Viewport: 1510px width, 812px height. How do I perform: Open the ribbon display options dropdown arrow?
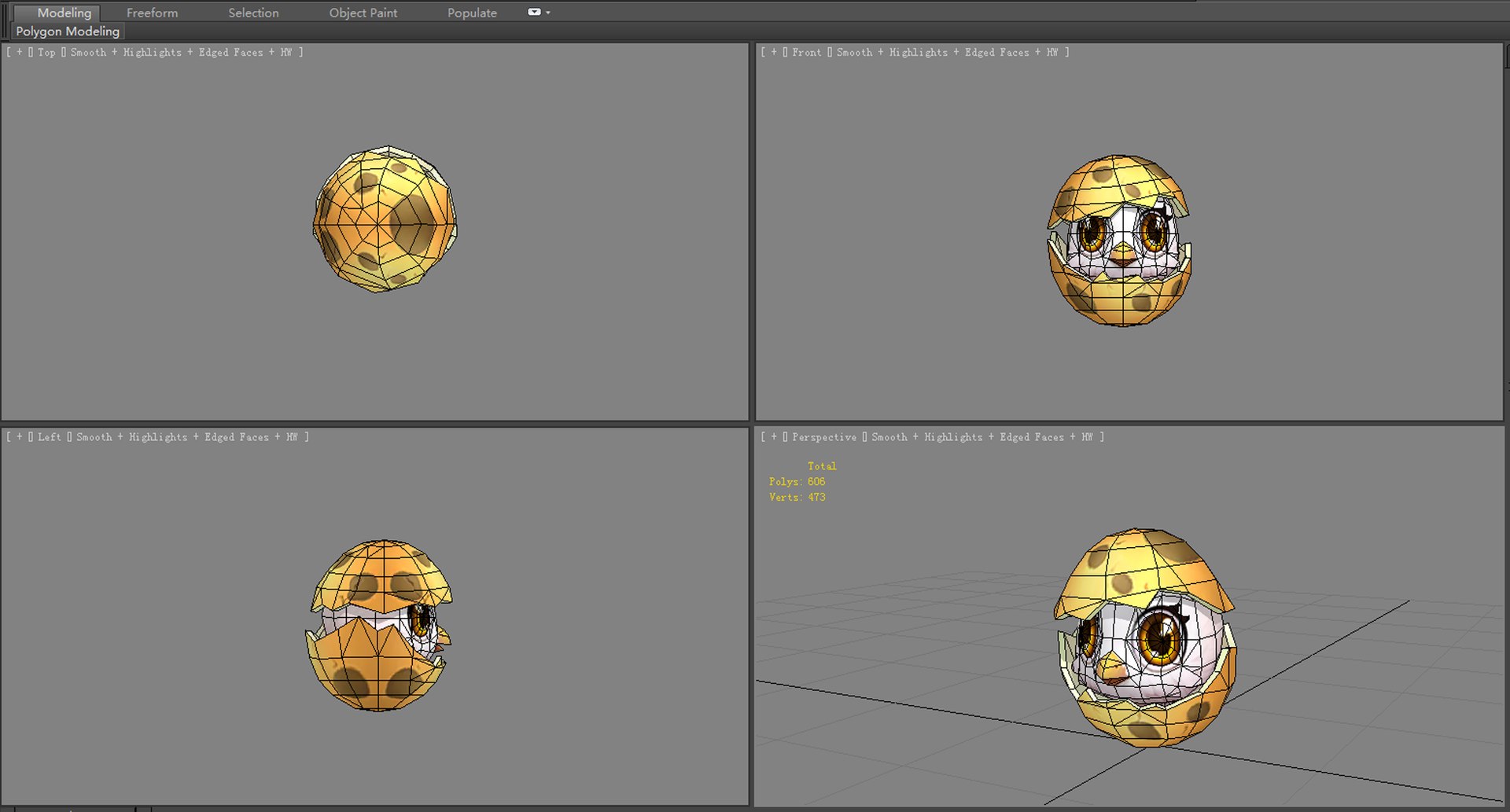(x=548, y=13)
